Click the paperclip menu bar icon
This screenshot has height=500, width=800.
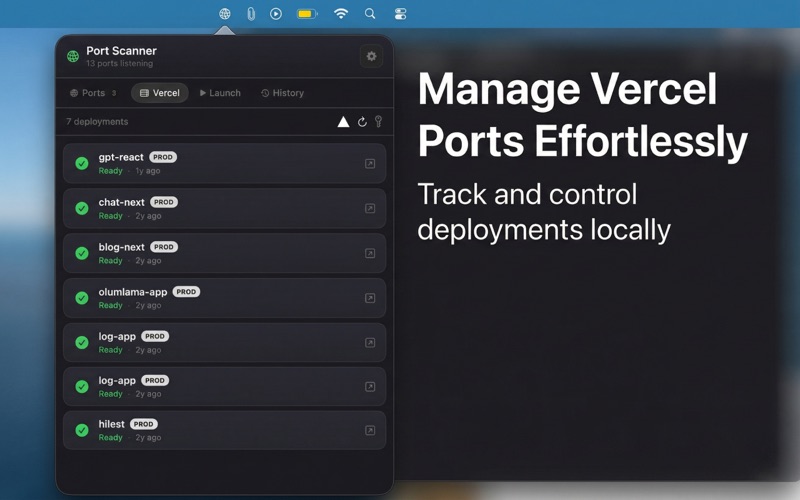tap(251, 14)
